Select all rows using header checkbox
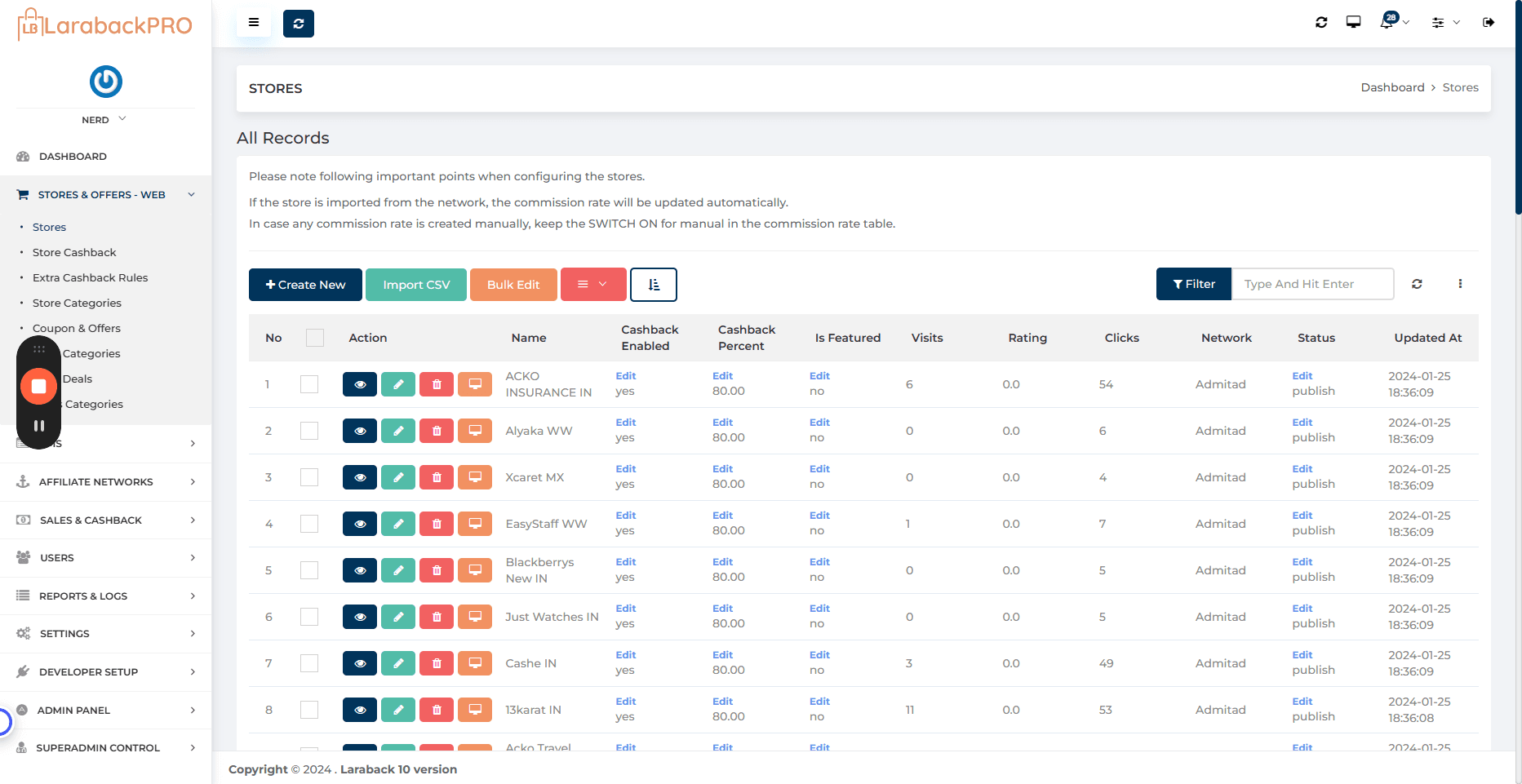1522x784 pixels. coord(315,338)
